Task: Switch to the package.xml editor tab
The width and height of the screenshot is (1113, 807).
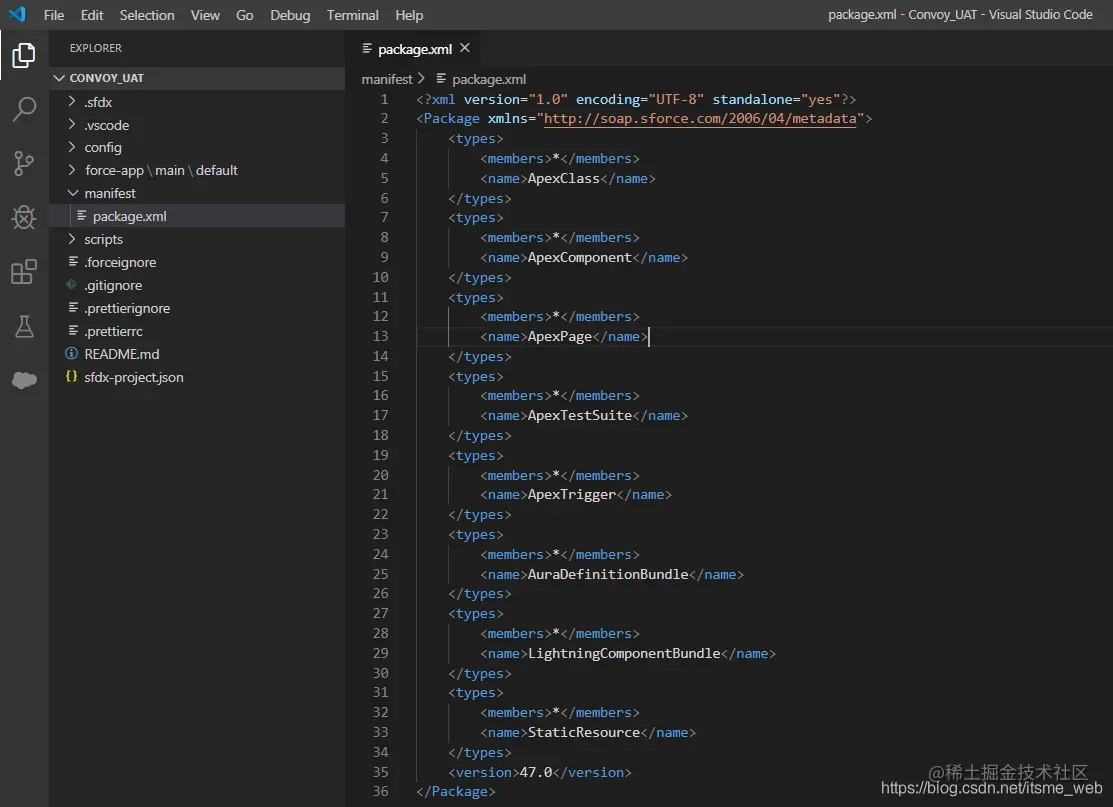Action: point(415,49)
